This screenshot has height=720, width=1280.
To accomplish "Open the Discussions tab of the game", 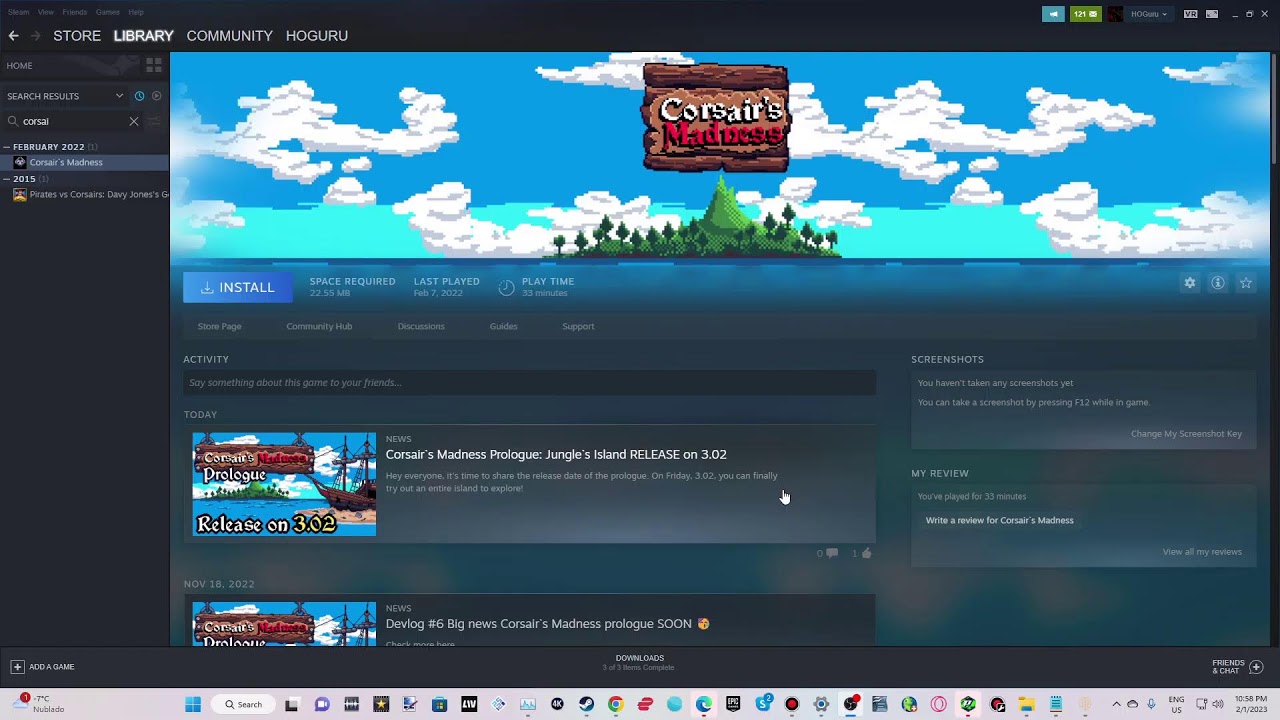I will tap(421, 326).
